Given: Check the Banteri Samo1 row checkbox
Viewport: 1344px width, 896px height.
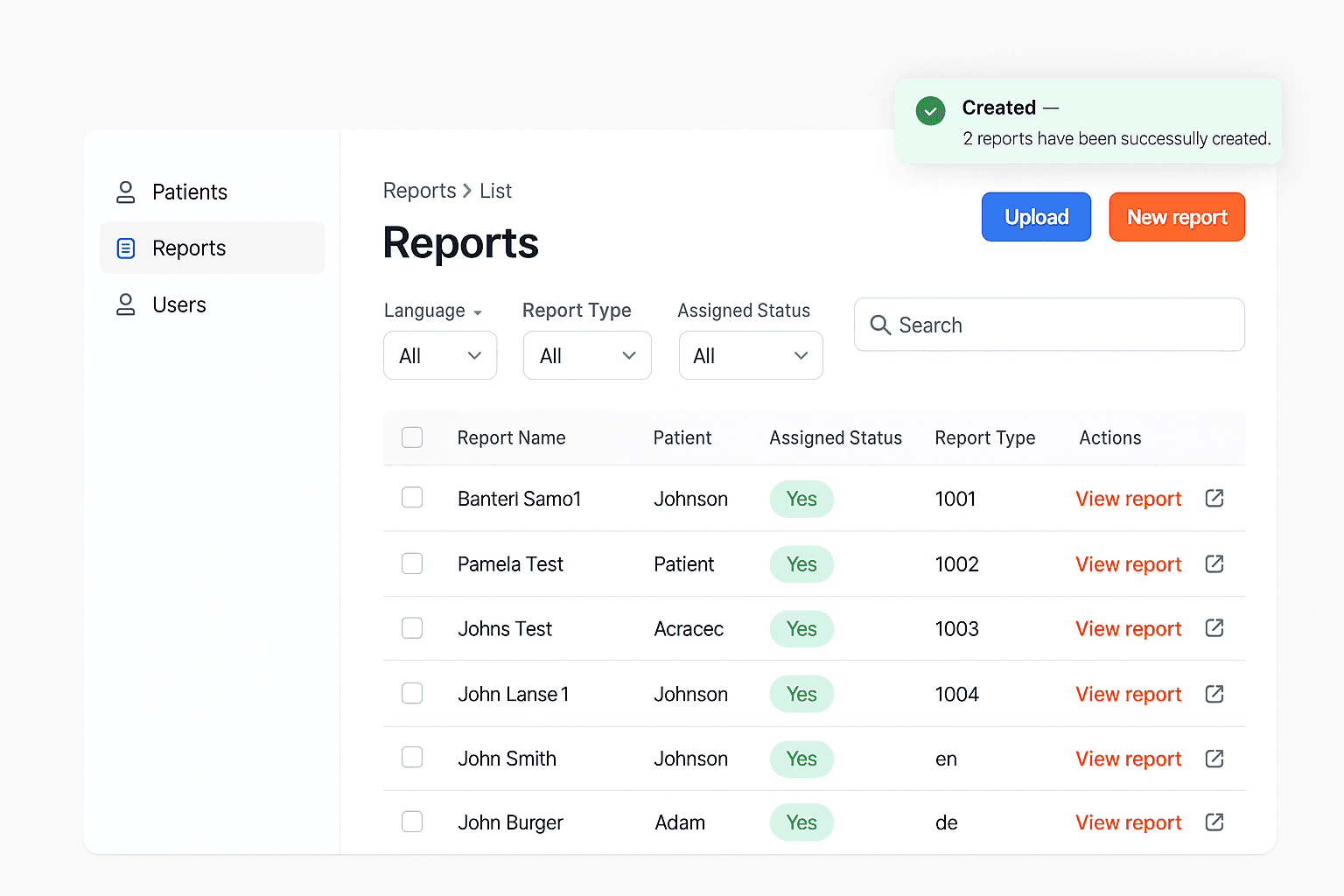Looking at the screenshot, I should 412,497.
